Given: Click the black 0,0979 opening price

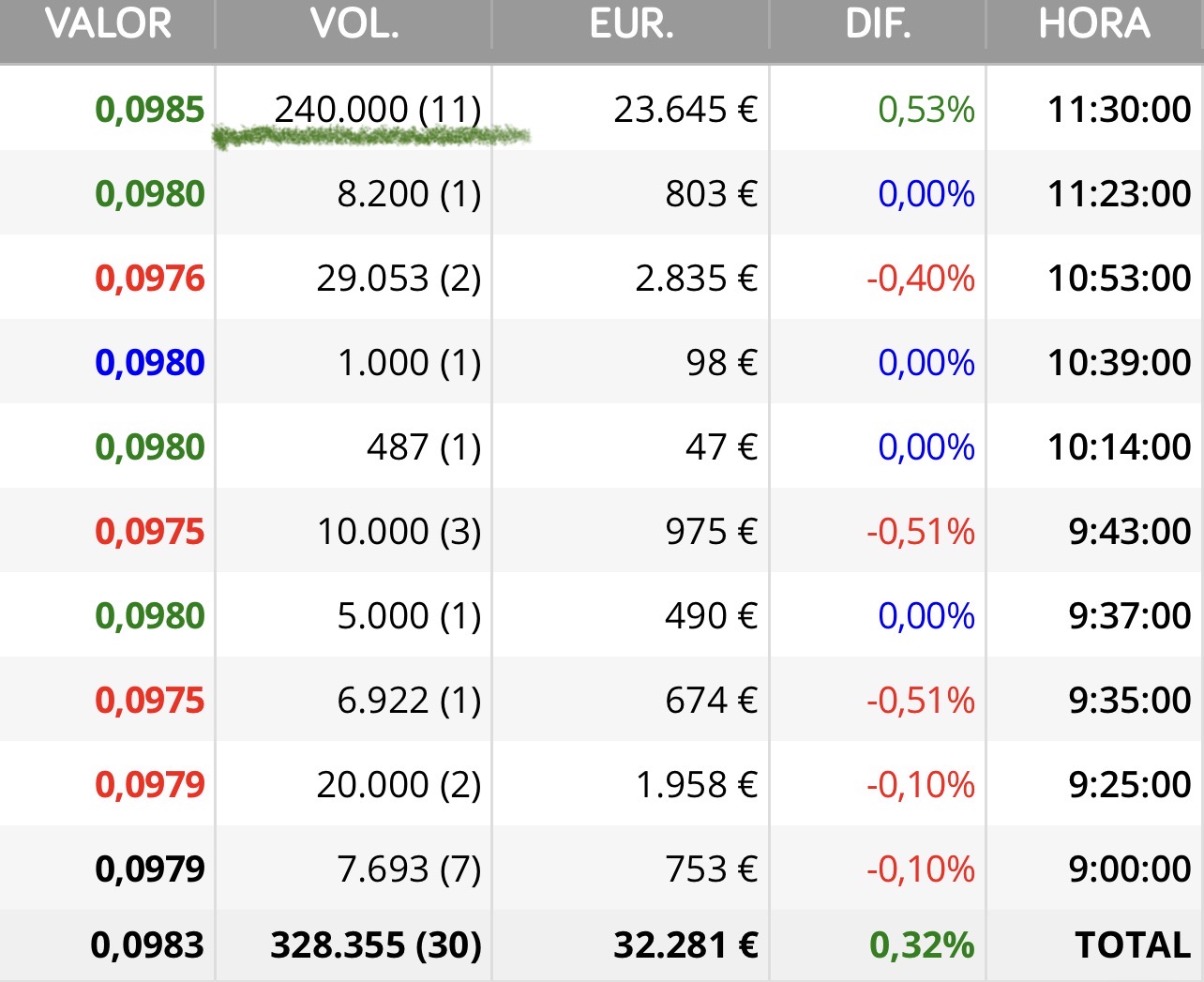Looking at the screenshot, I should coord(150,869).
